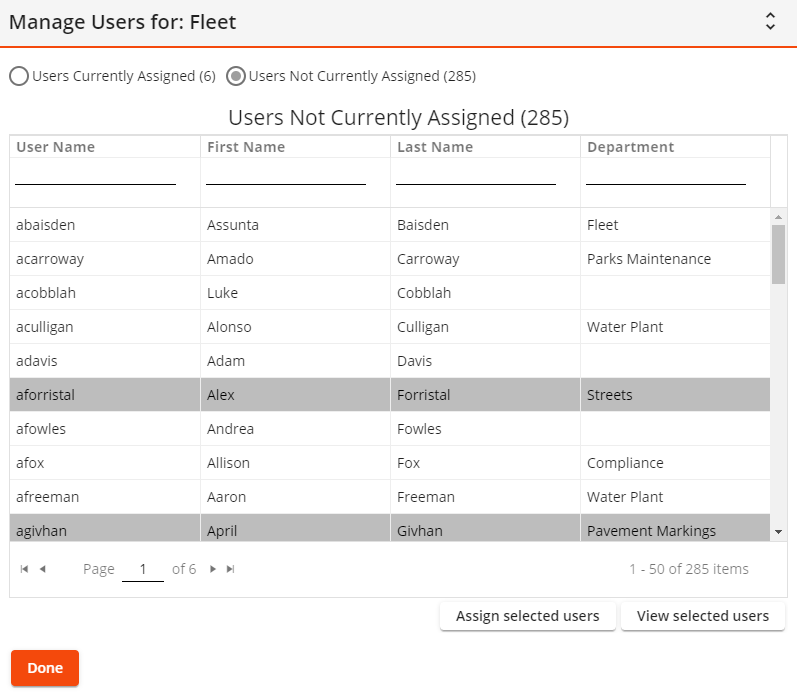Go to last page icon
The image size is (797, 697).
(x=230, y=569)
